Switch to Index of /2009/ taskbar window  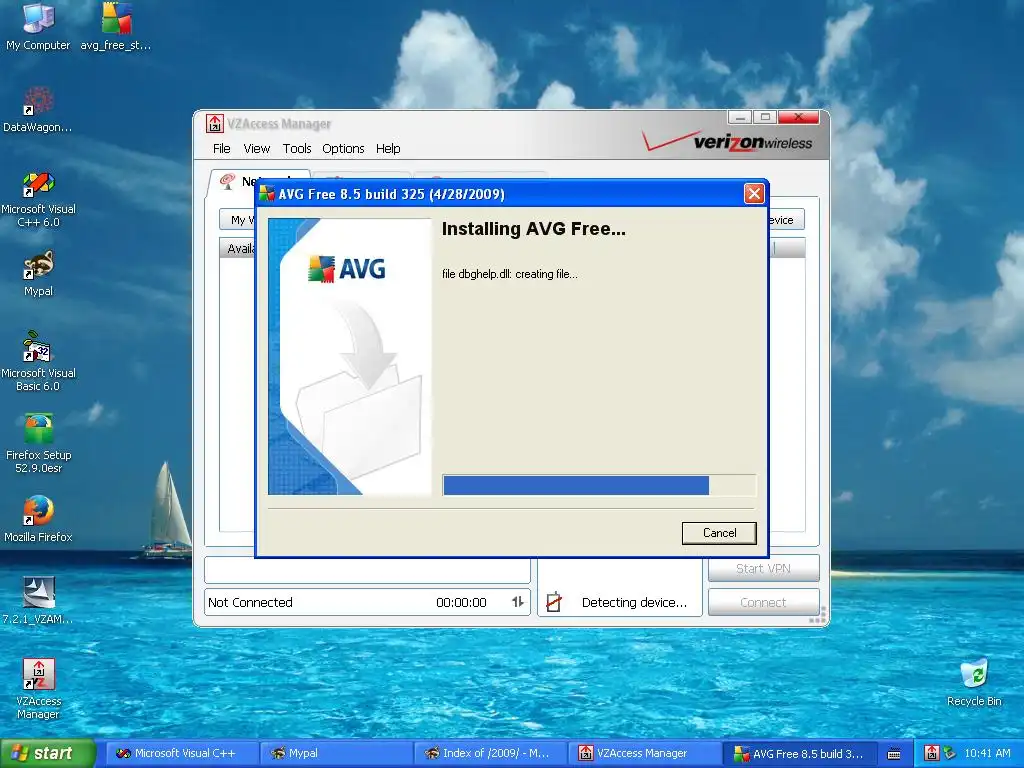point(492,753)
